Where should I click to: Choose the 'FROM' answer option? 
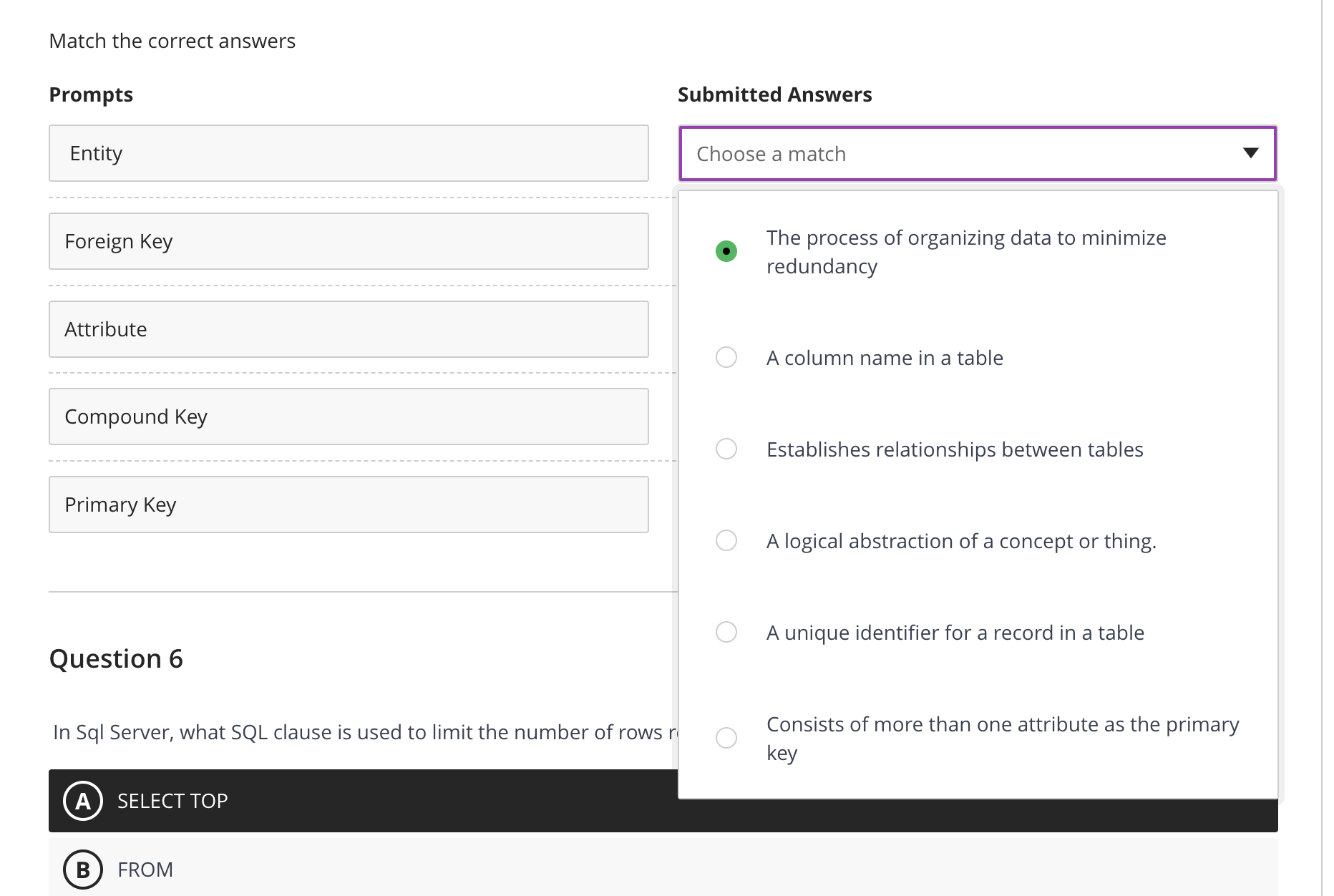pos(145,870)
